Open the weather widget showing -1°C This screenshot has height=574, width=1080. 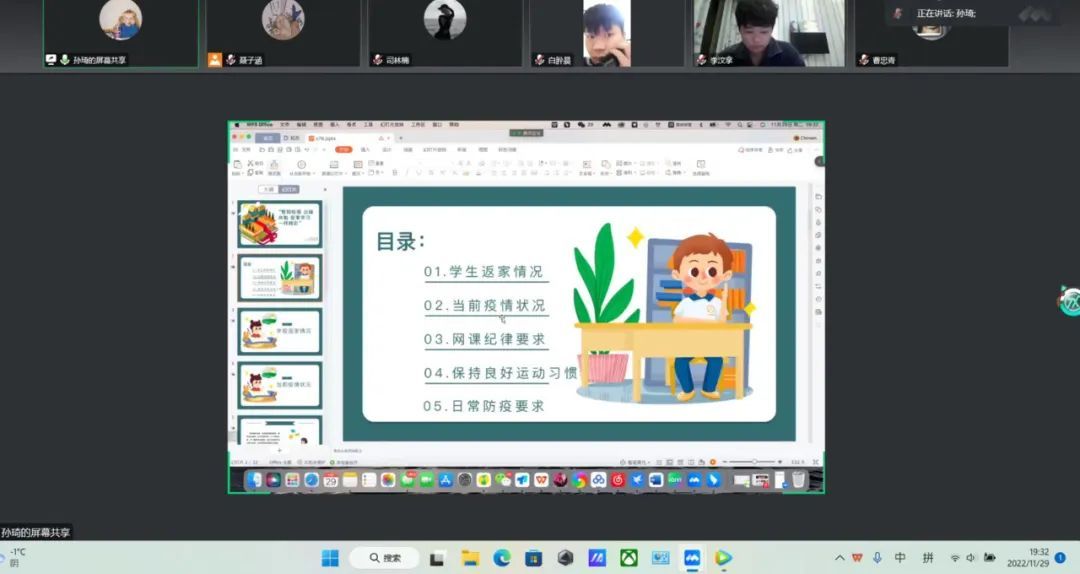tap(18, 557)
